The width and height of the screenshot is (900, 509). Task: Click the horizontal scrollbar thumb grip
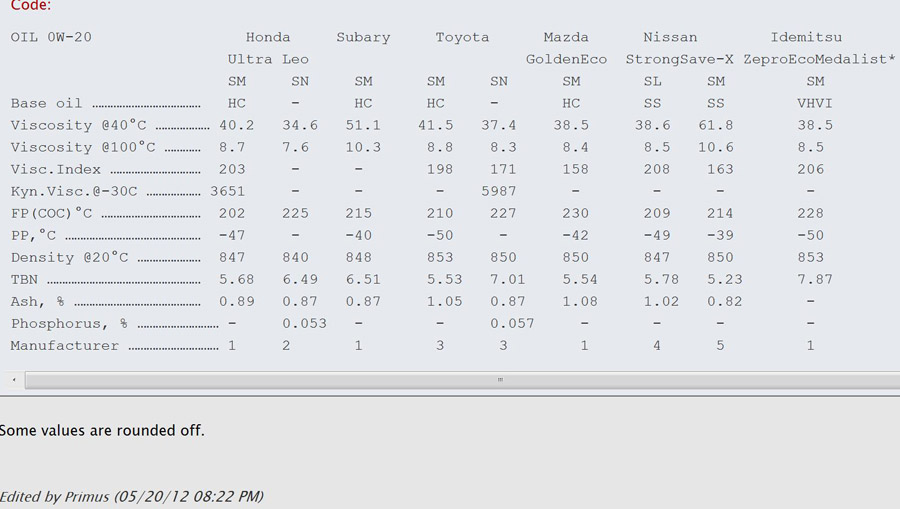coord(500,380)
